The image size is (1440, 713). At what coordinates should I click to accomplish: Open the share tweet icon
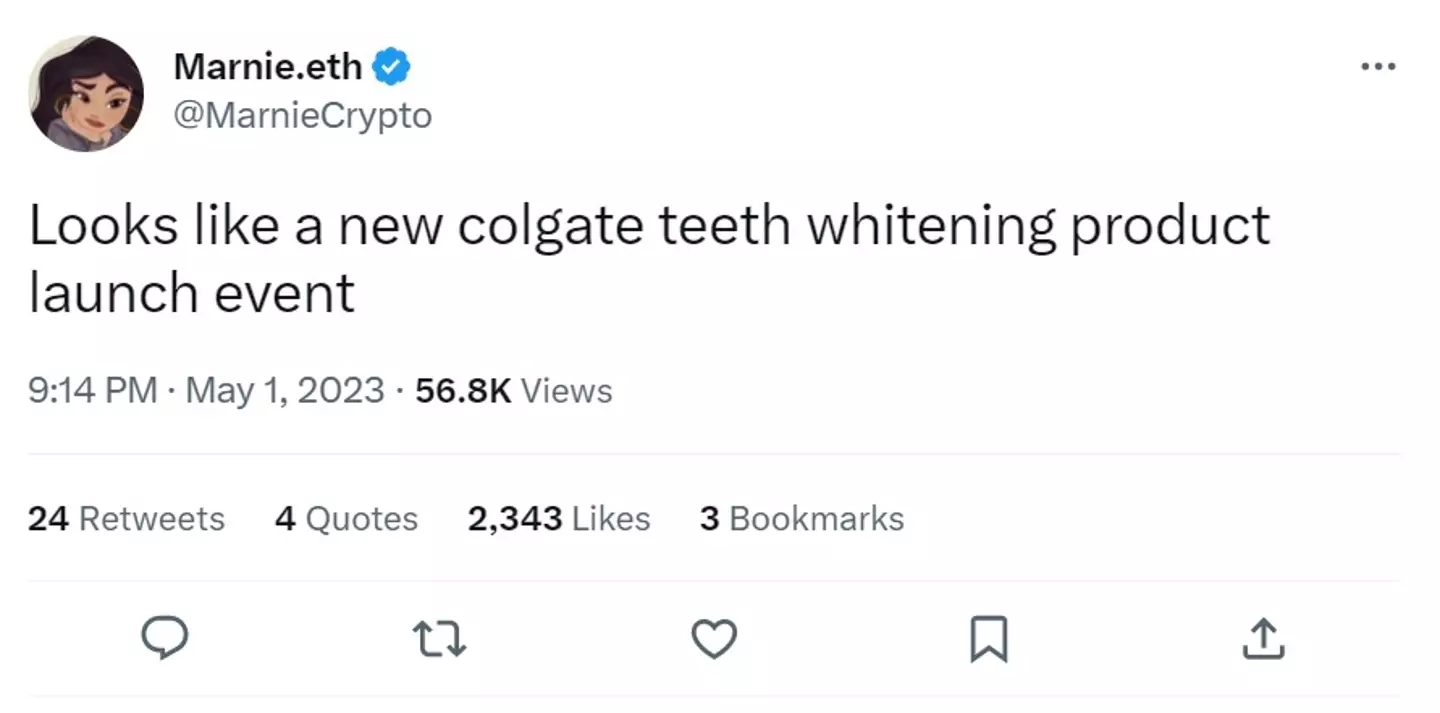click(1263, 639)
